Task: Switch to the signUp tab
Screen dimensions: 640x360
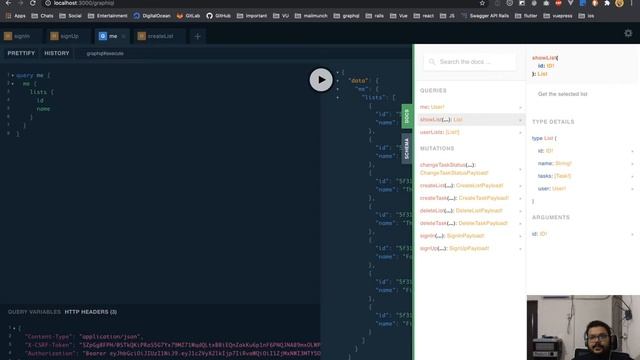Action: tap(69, 36)
